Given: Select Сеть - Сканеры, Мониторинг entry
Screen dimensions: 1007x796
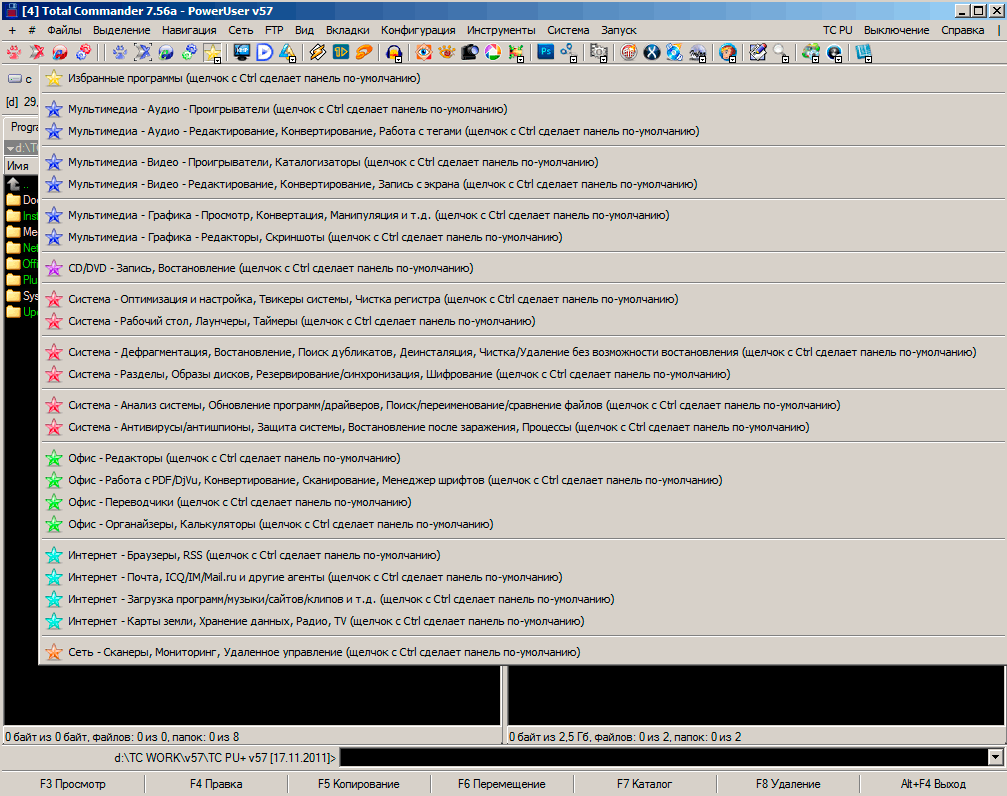Looking at the screenshot, I should tap(324, 652).
